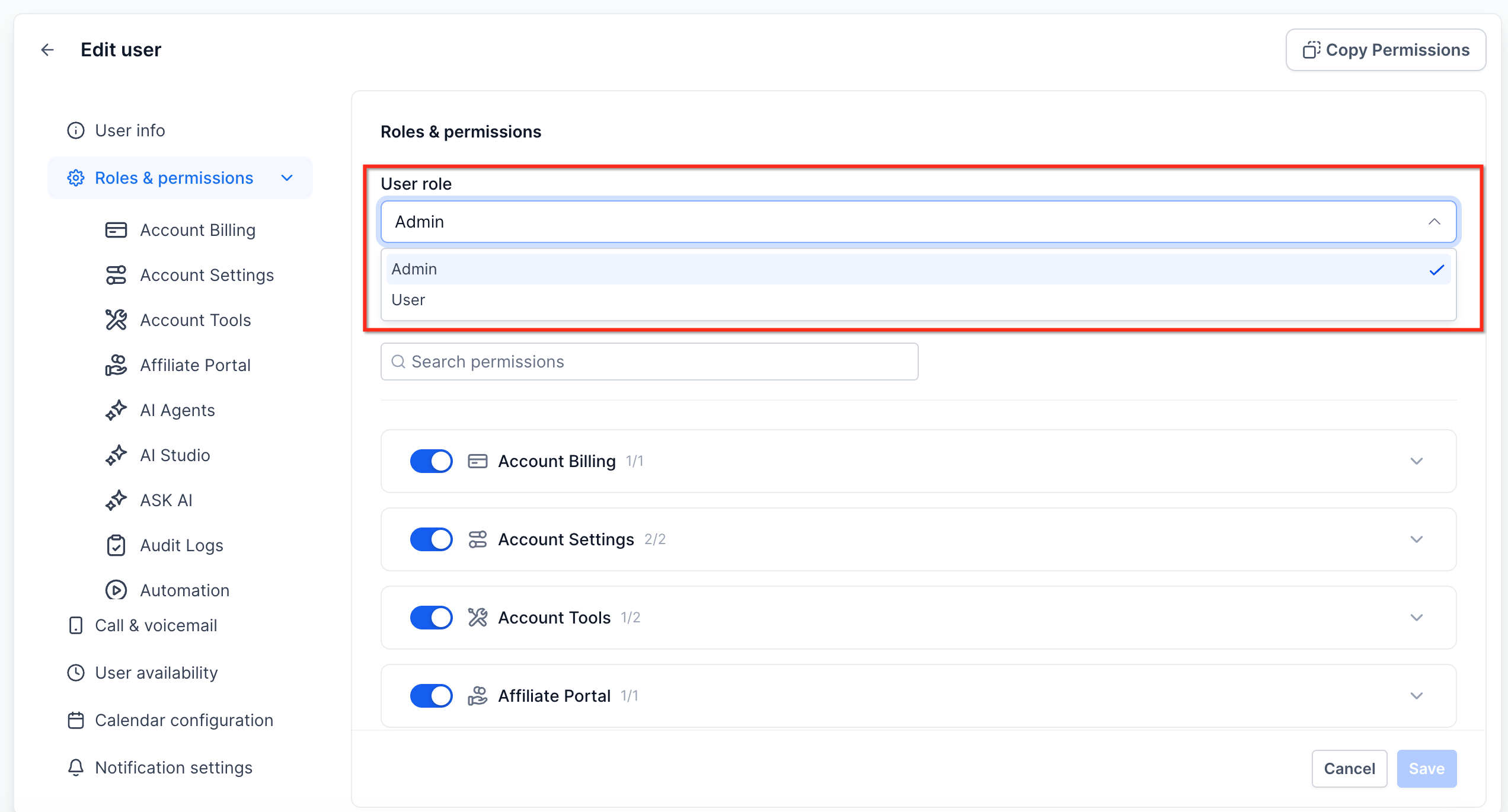
Task: Select Audit Logs in sidebar list
Action: [x=181, y=545]
